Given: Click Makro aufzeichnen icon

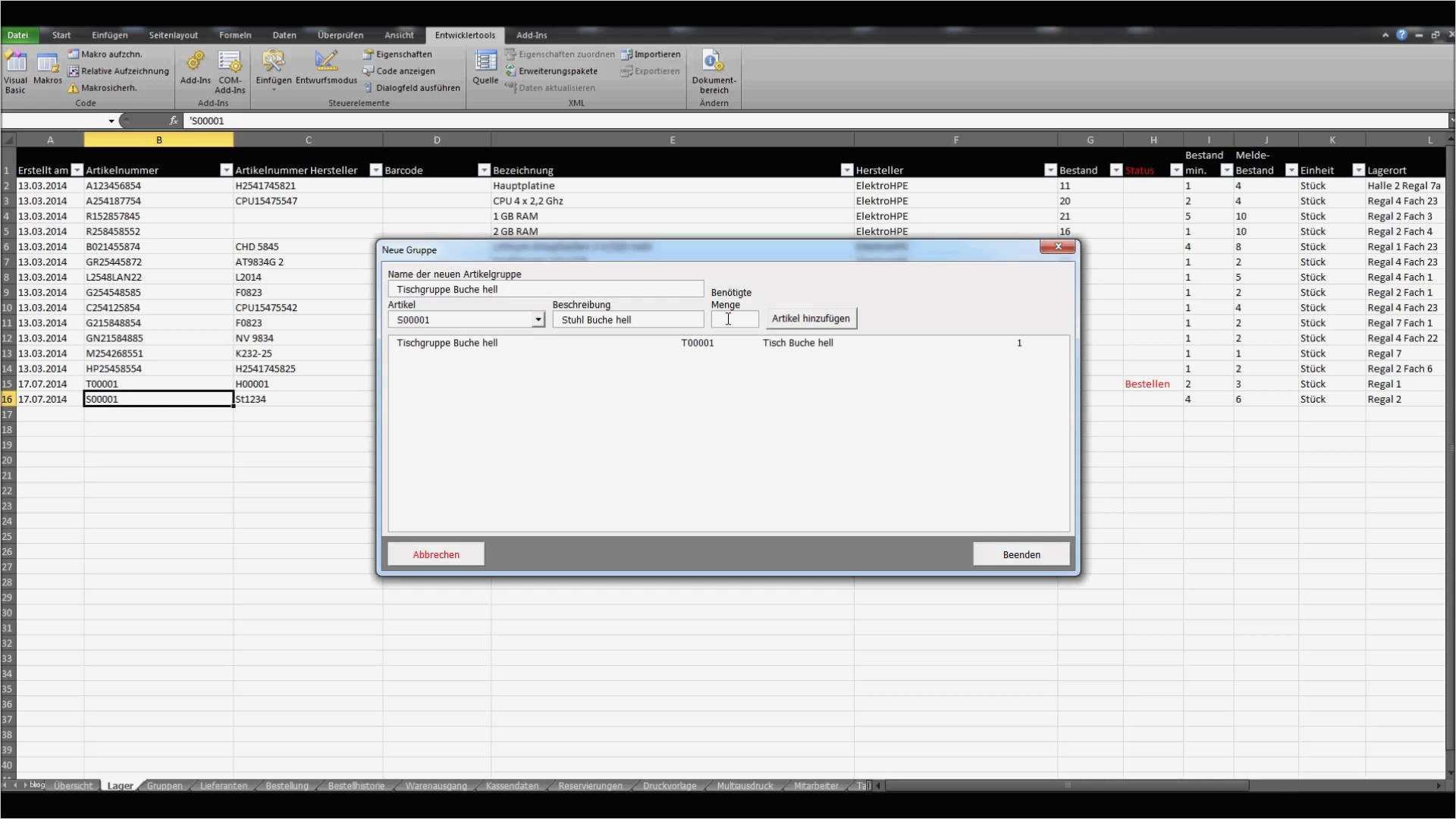Looking at the screenshot, I should click(74, 55).
